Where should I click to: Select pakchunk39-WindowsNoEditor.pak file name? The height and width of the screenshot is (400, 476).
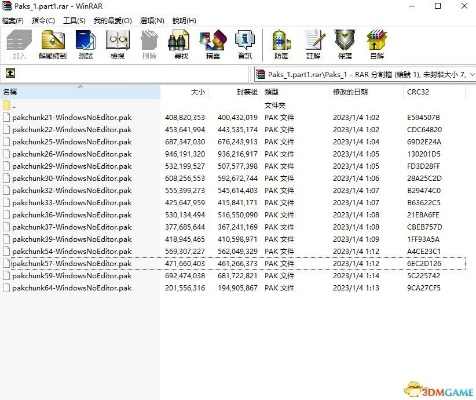72,239
